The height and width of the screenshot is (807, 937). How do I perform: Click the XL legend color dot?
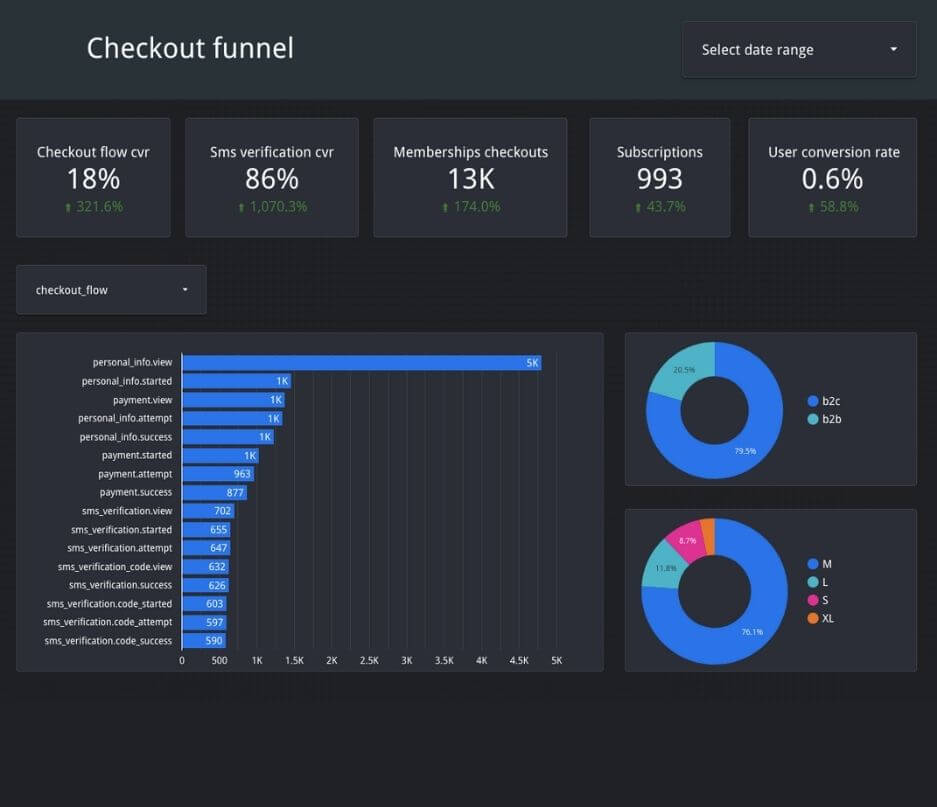point(813,618)
